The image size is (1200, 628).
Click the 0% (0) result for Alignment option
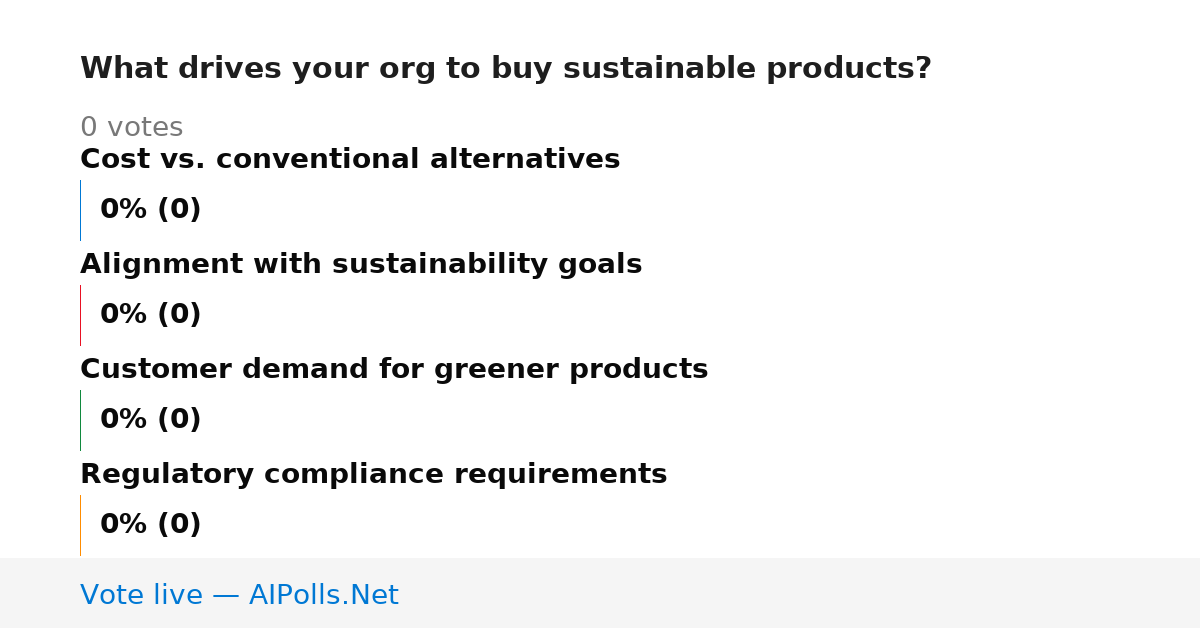click(x=151, y=315)
